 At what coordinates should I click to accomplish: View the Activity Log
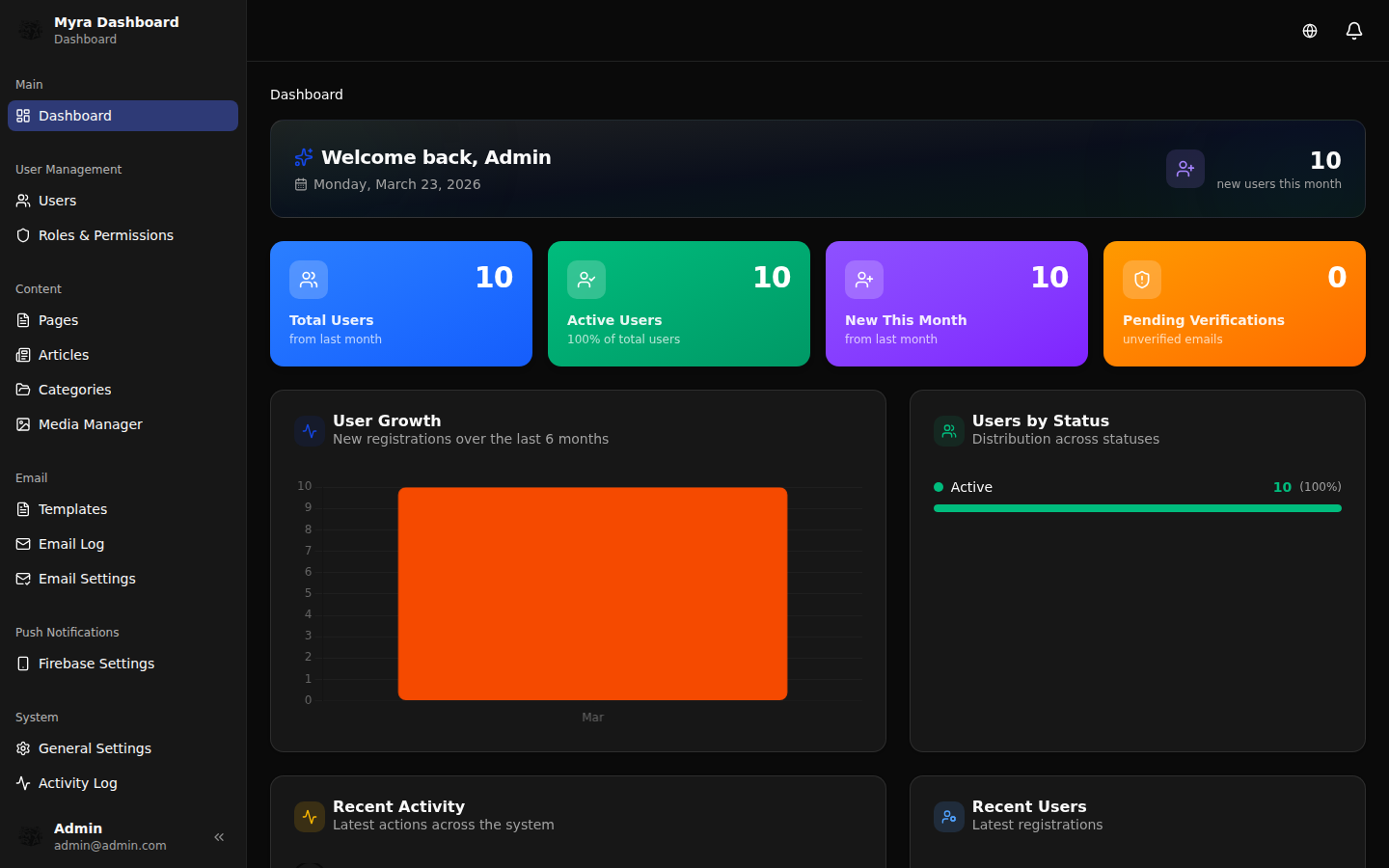123,783
